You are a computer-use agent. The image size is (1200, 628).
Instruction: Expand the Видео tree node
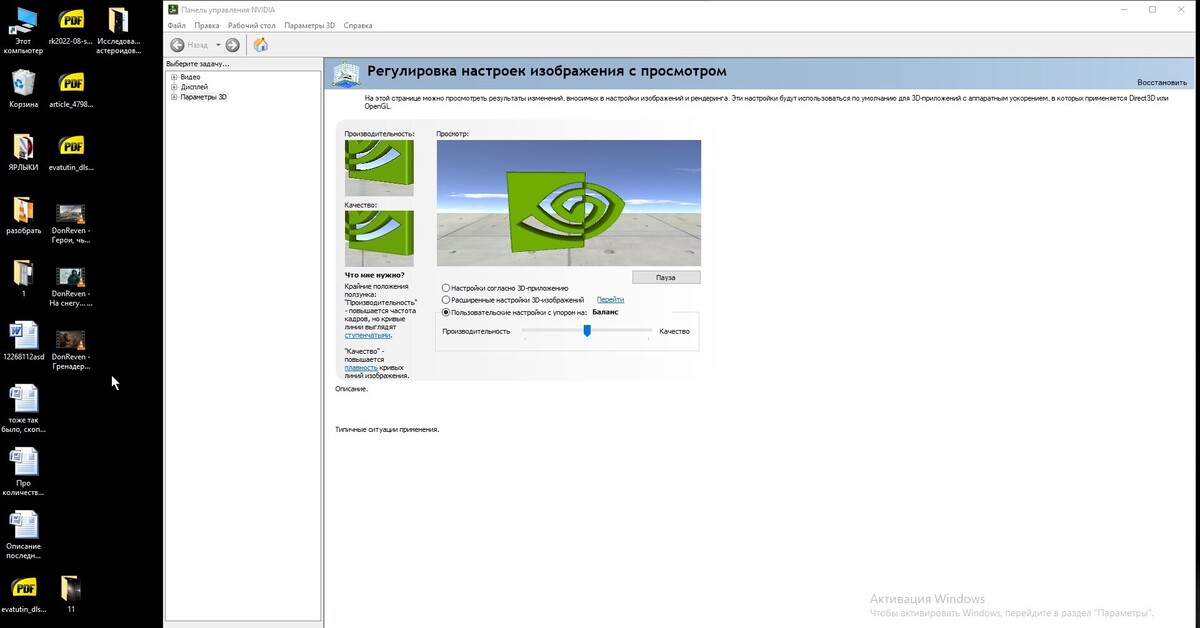(x=174, y=77)
